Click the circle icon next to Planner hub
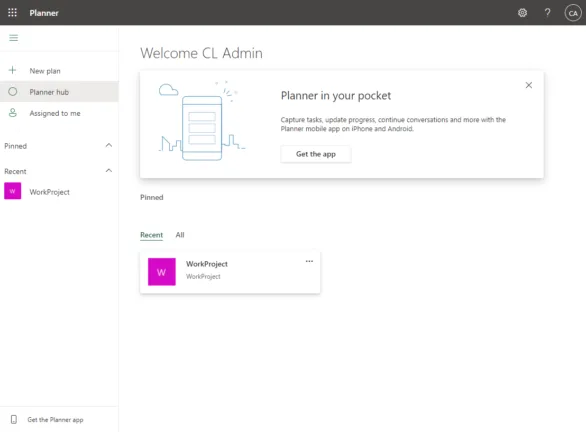Image resolution: width=586 pixels, height=432 pixels. pyautogui.click(x=13, y=92)
